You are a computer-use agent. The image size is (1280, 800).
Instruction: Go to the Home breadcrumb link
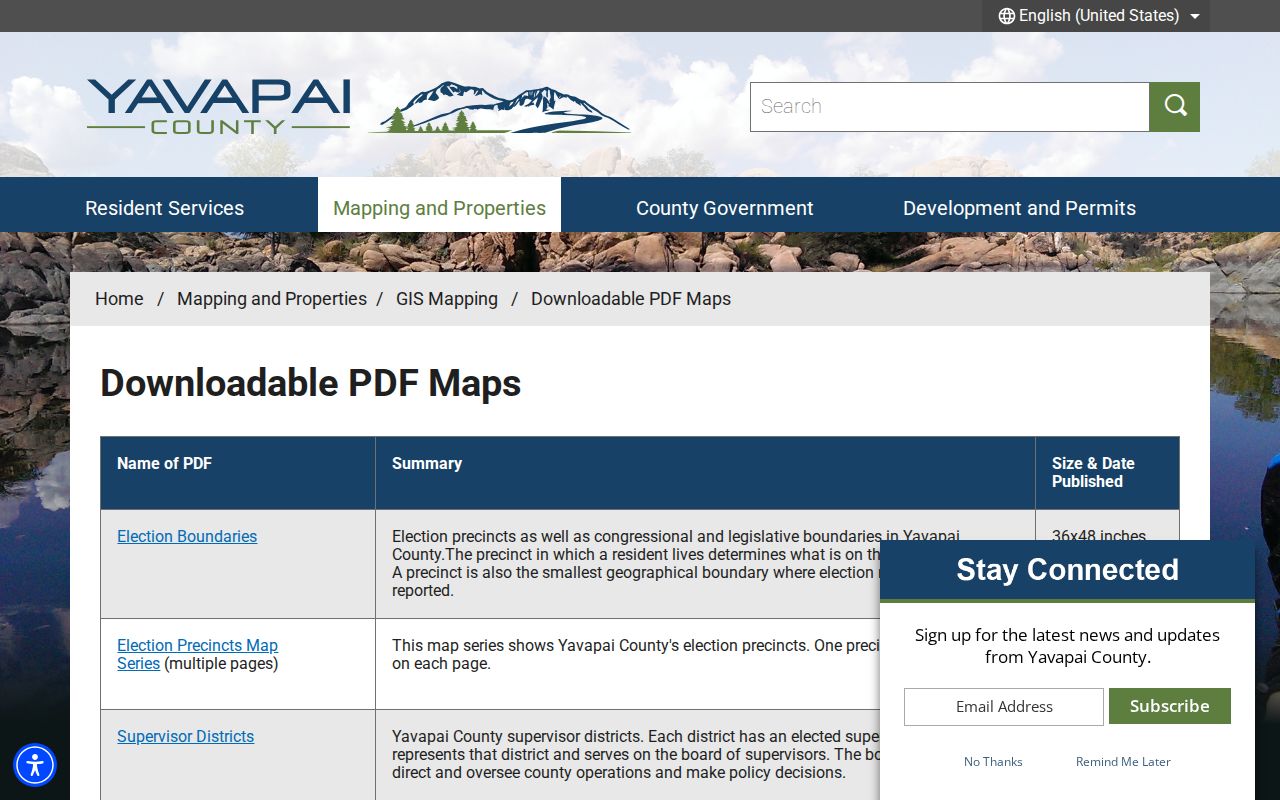(119, 299)
